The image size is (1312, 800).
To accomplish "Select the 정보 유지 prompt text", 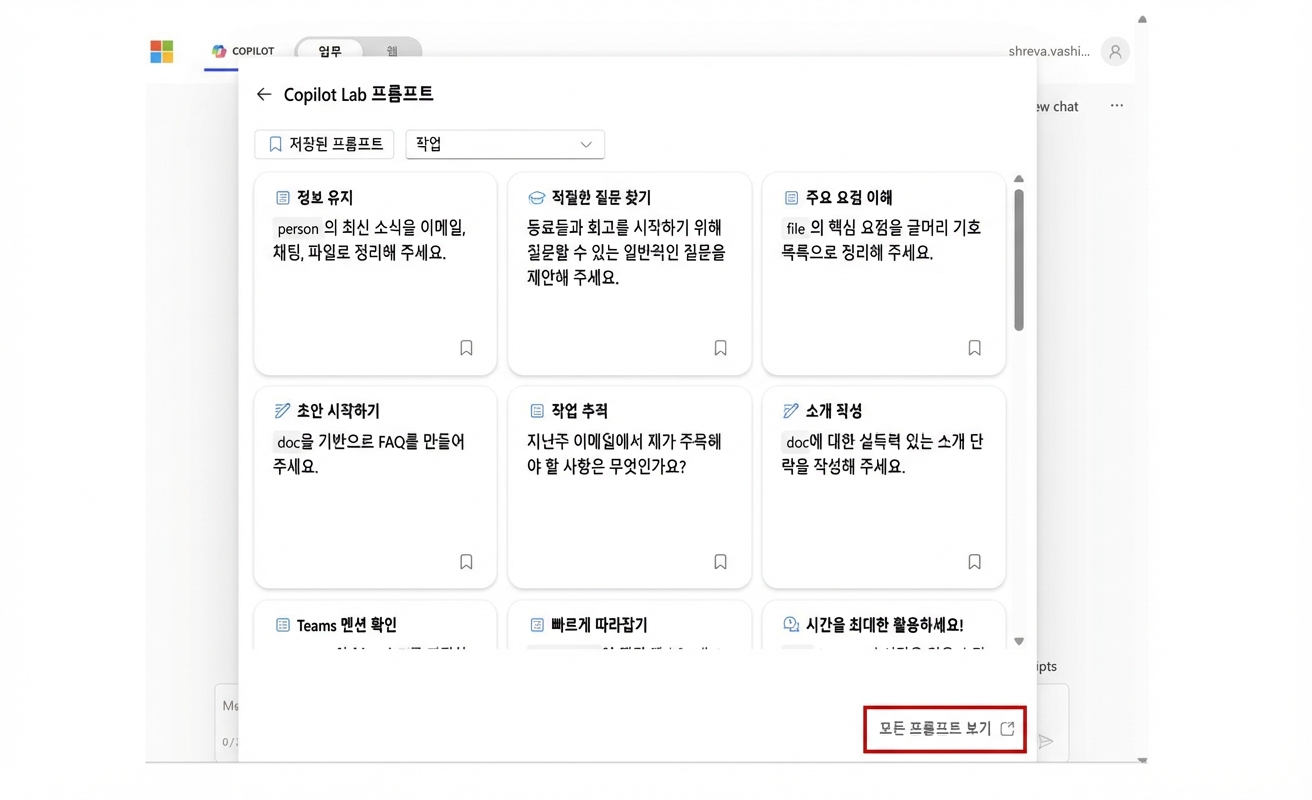I will tap(370, 240).
